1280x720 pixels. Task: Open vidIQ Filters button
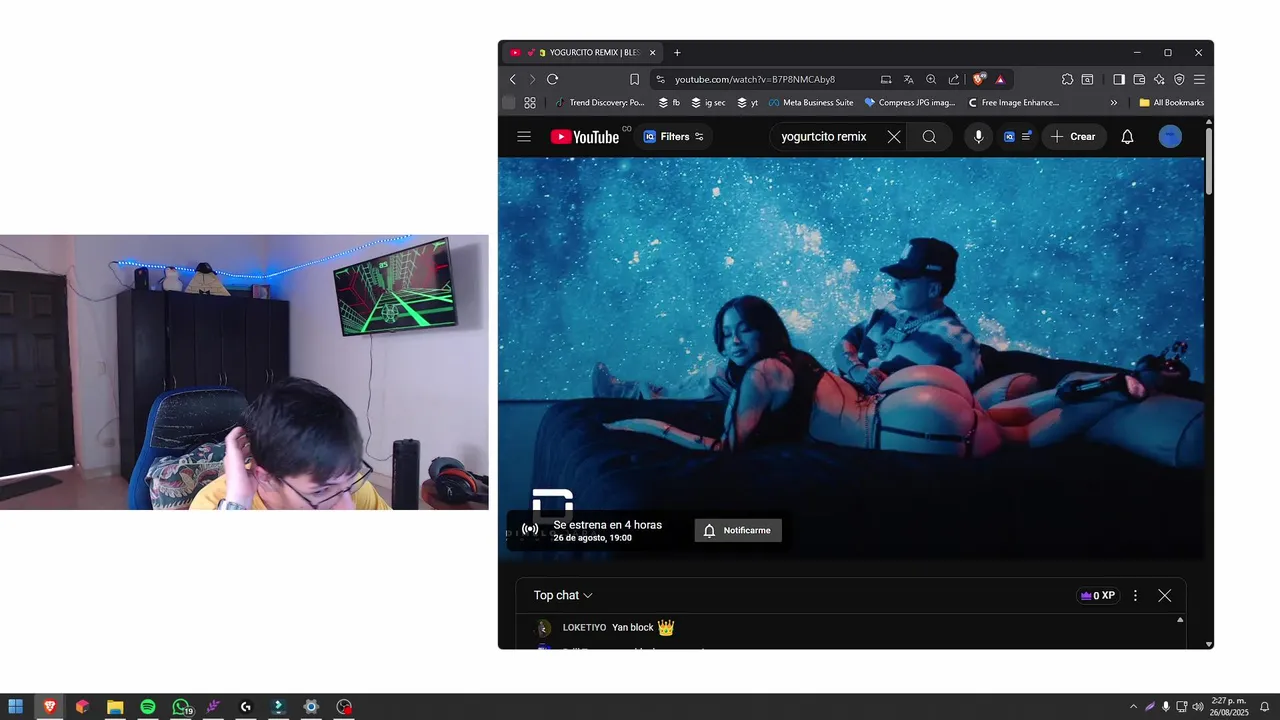click(x=674, y=137)
